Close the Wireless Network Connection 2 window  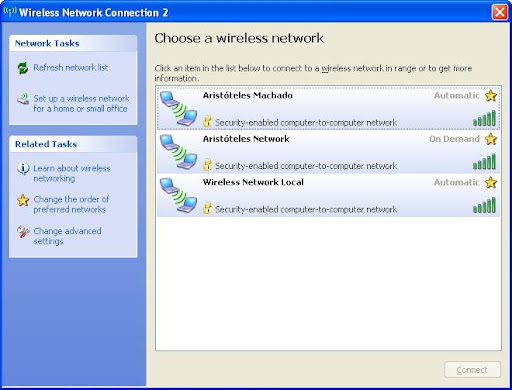[500, 12]
